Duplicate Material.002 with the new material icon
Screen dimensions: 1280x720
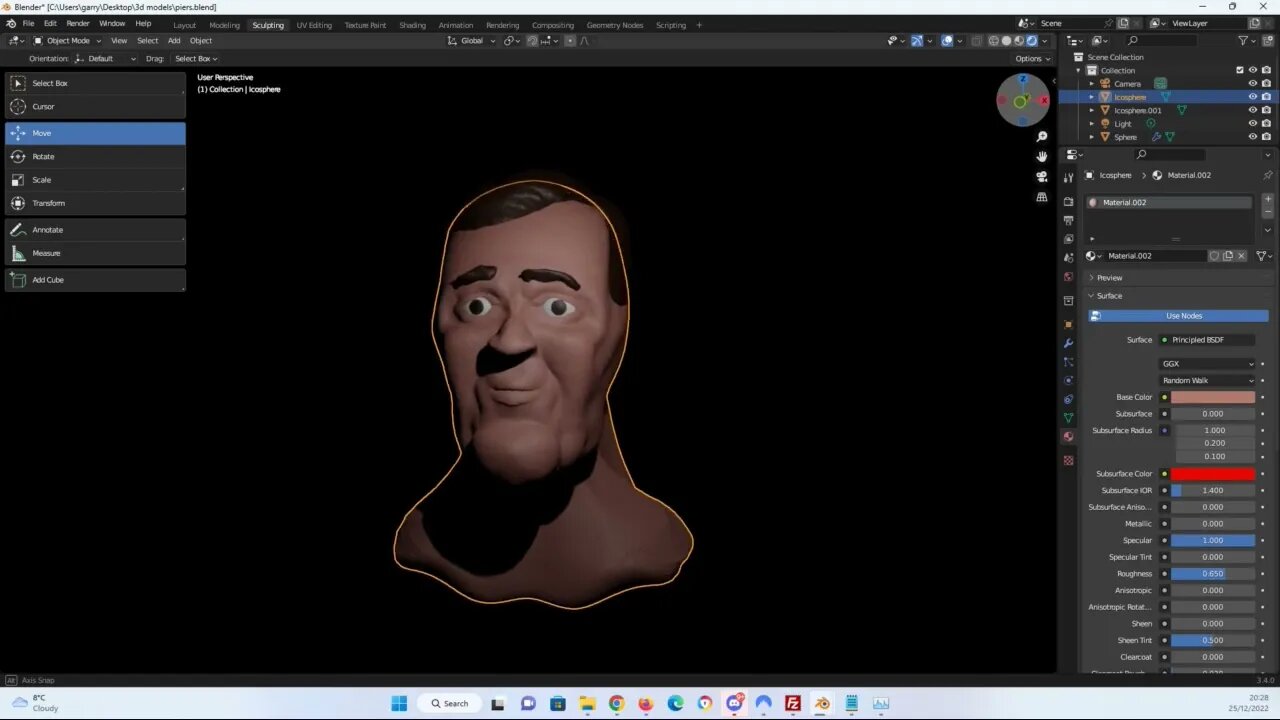point(1228,256)
